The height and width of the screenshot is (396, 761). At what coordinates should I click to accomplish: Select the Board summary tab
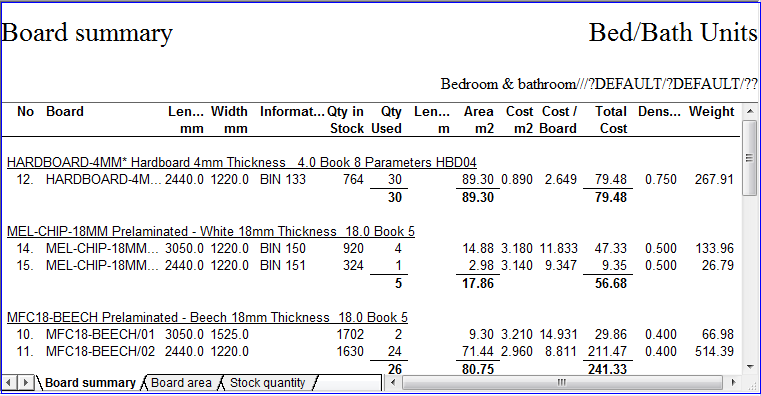90,383
